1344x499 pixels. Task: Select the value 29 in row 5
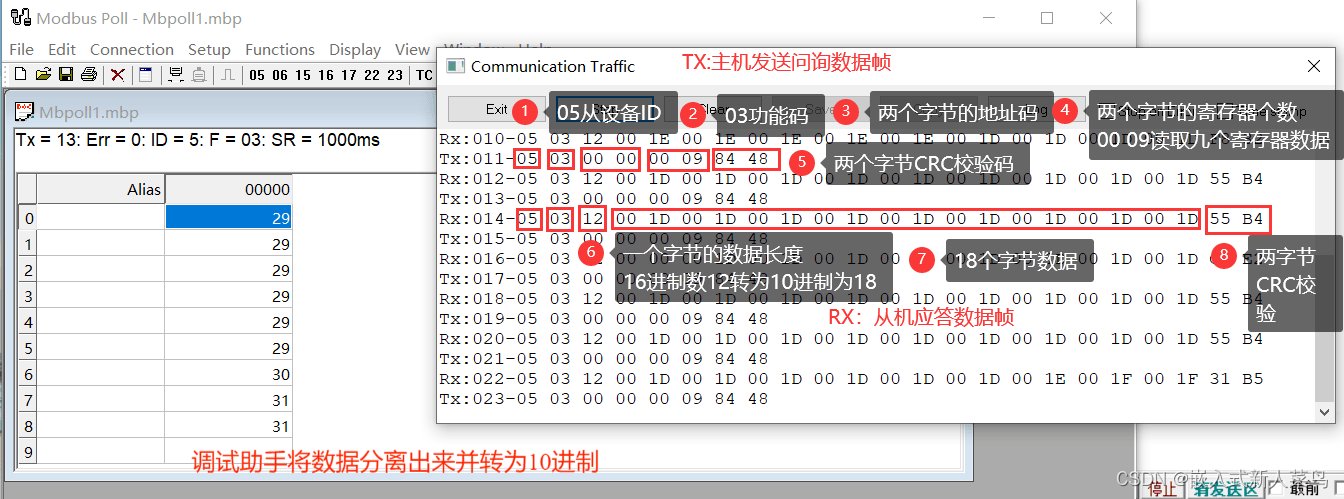pyautogui.click(x=229, y=348)
